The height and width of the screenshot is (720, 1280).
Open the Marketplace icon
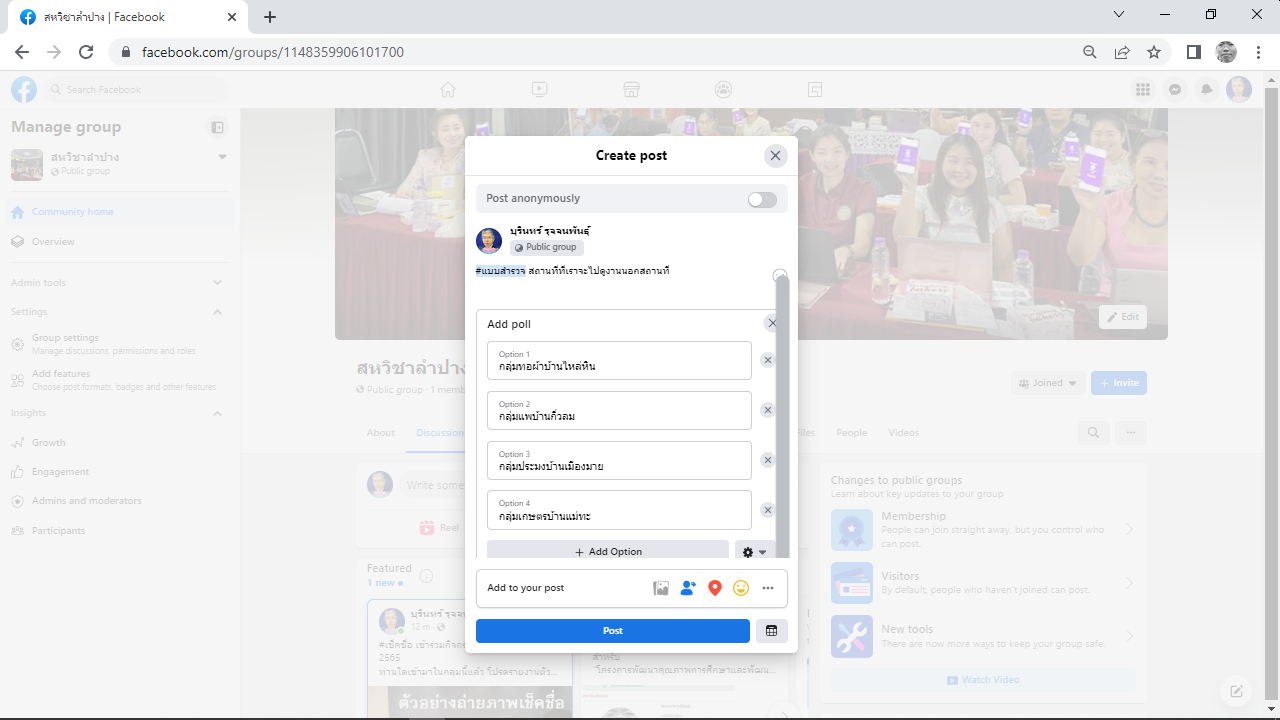point(631,90)
